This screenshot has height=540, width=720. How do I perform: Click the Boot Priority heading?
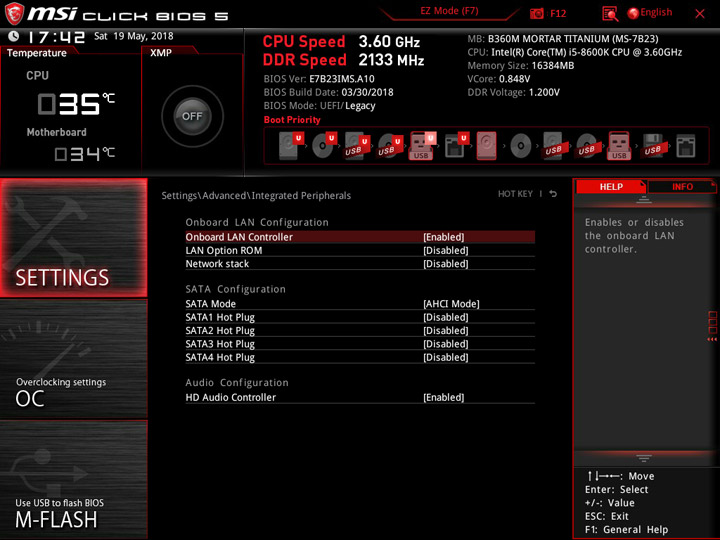tap(292, 119)
